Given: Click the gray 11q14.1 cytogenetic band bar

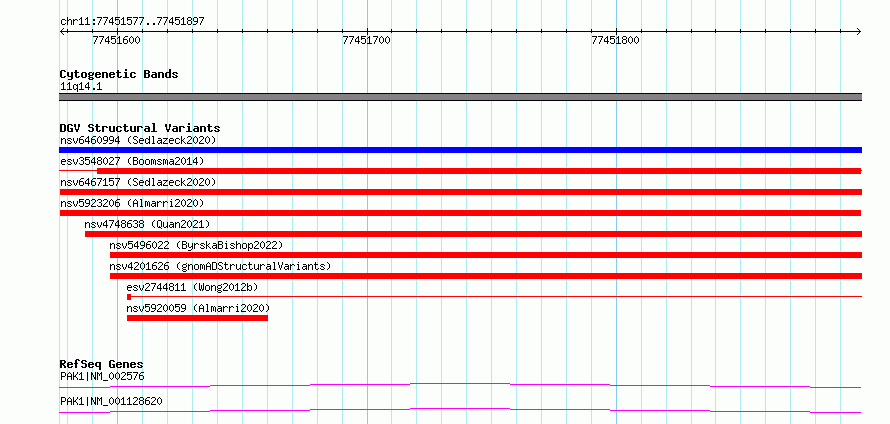Looking at the screenshot, I should tap(460, 97).
